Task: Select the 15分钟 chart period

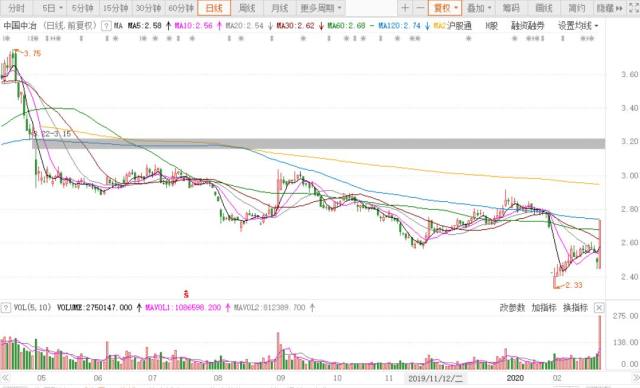Action: coord(116,8)
